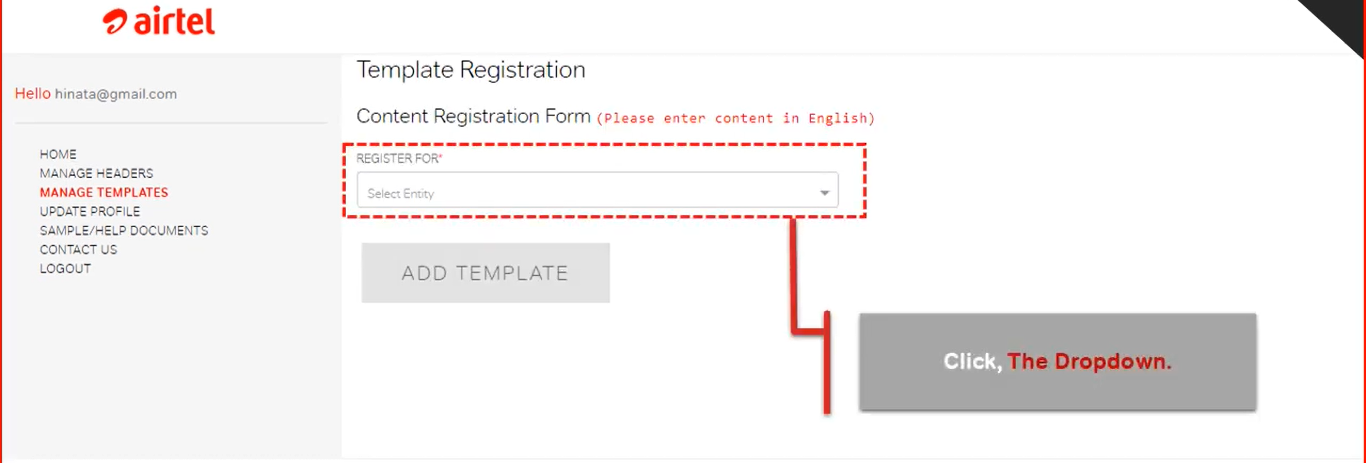Navigate to CONTACT US
The width and height of the screenshot is (1366, 463).
click(x=78, y=249)
